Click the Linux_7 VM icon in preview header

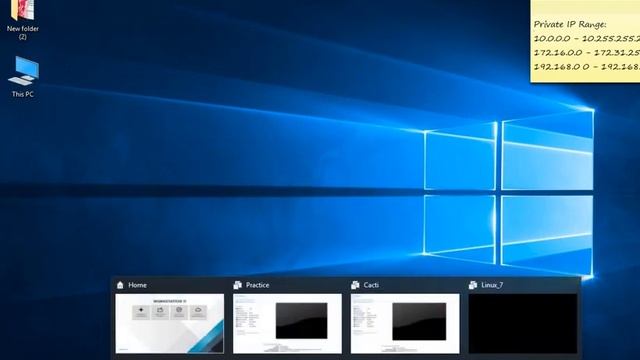(x=473, y=285)
